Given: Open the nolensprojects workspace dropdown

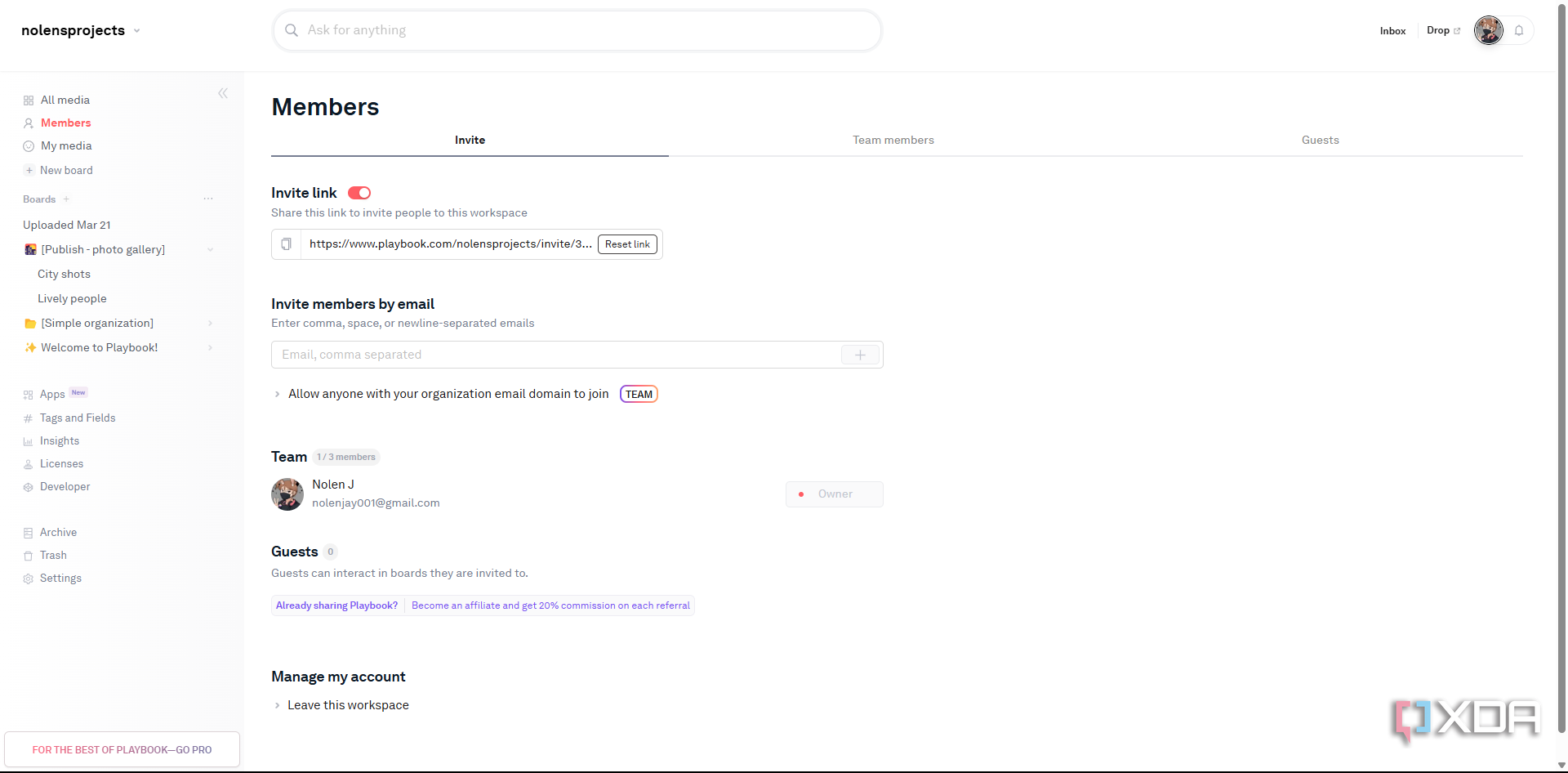Looking at the screenshot, I should (81, 30).
